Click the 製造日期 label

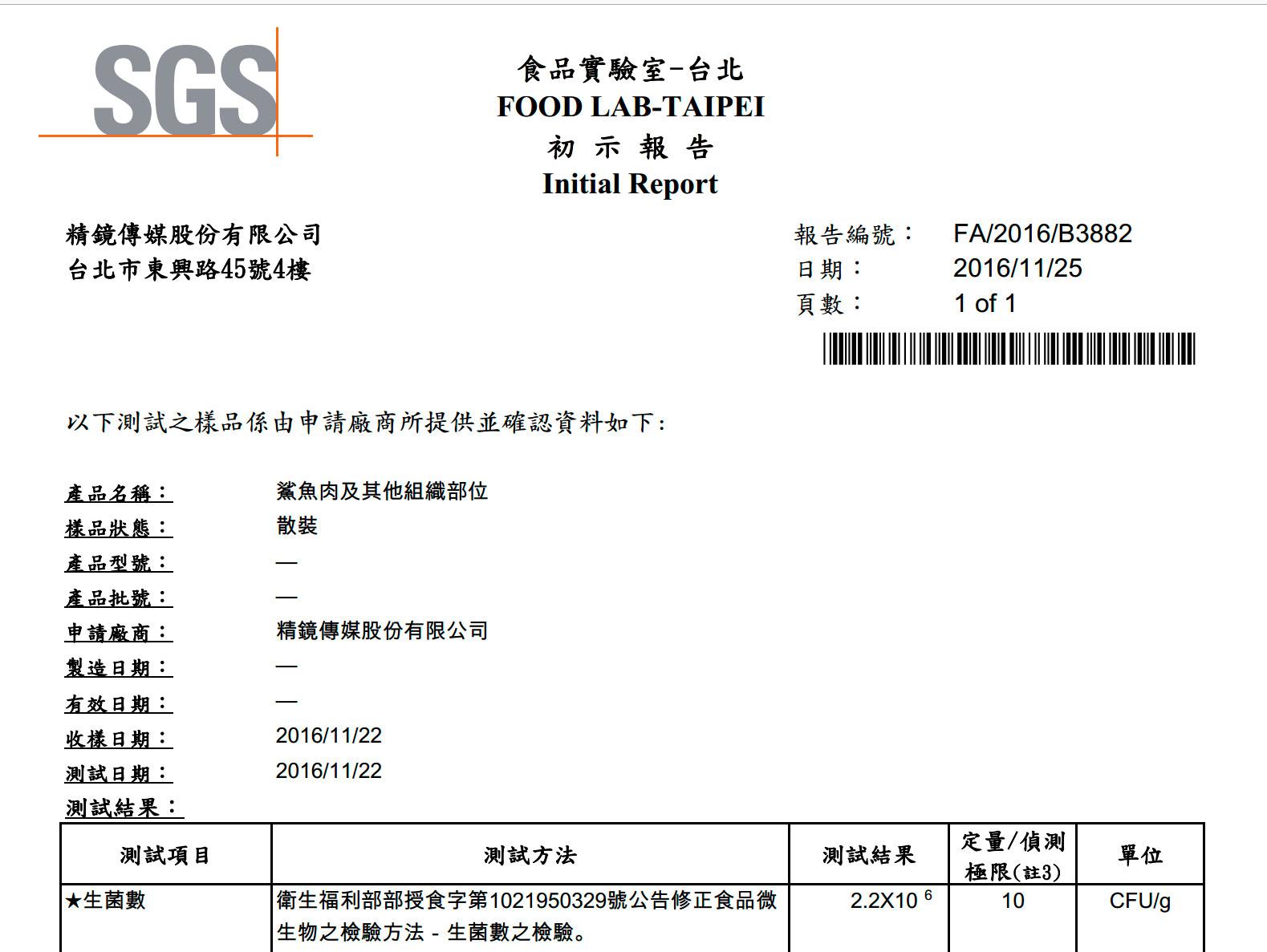[118, 667]
